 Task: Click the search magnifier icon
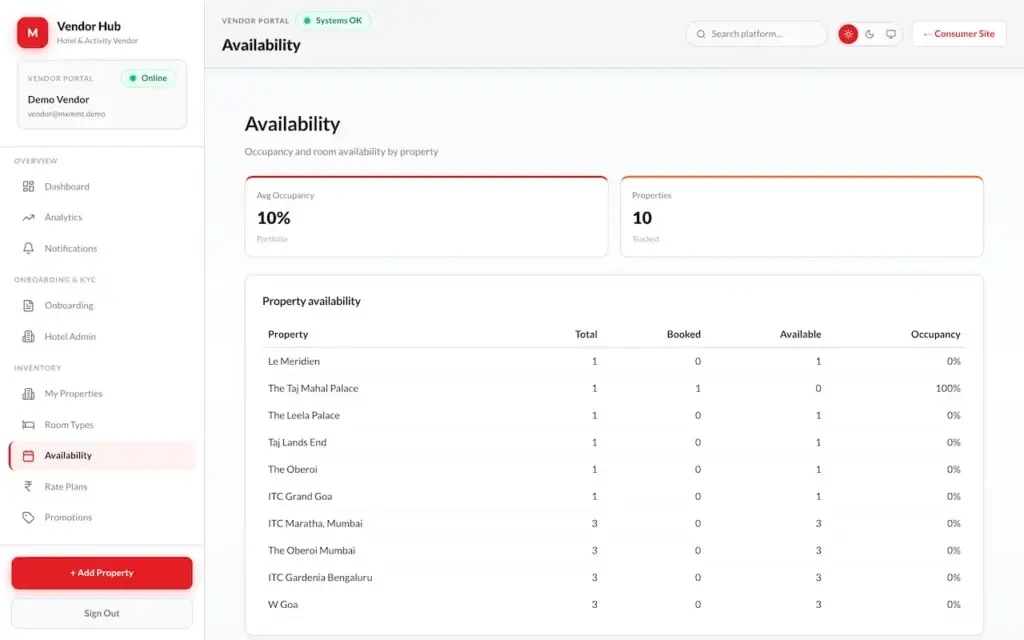pyautogui.click(x=701, y=34)
